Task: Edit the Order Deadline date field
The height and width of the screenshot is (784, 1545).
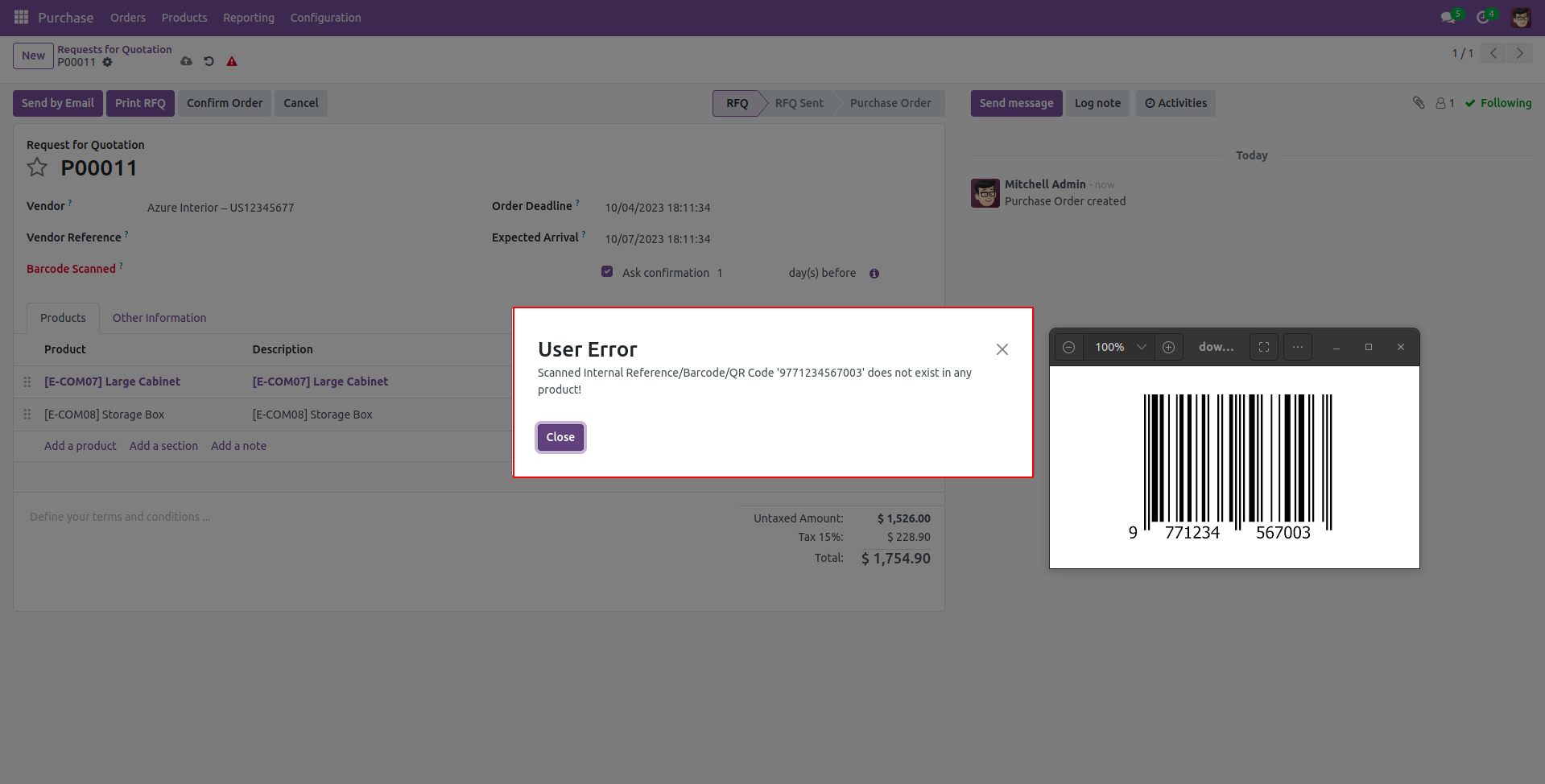Action: pyautogui.click(x=657, y=208)
